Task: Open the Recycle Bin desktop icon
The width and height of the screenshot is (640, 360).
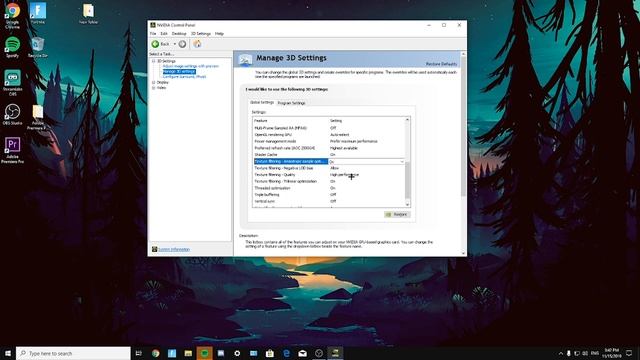Action: click(x=38, y=47)
